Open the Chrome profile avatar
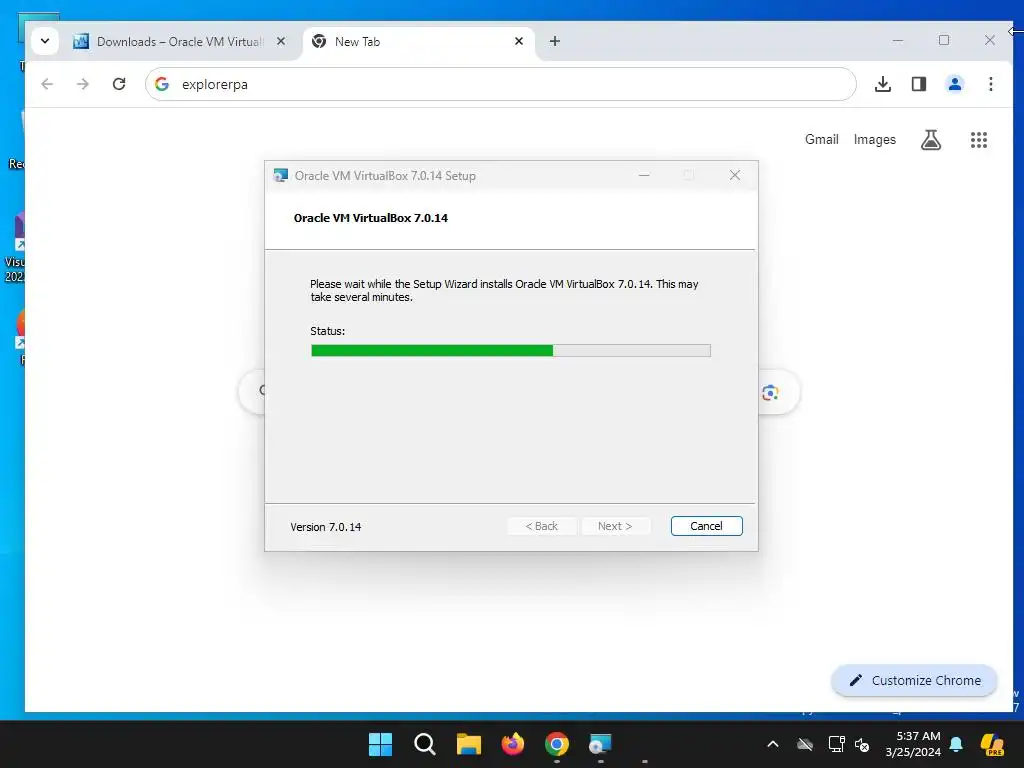This screenshot has height=768, width=1024. pos(955,84)
